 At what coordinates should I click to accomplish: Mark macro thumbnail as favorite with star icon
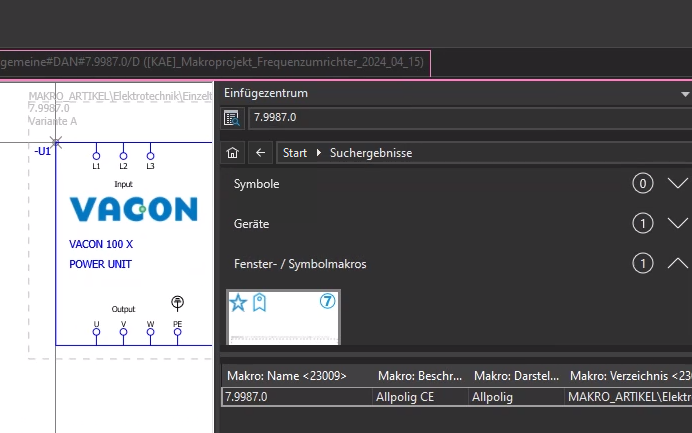point(238,303)
